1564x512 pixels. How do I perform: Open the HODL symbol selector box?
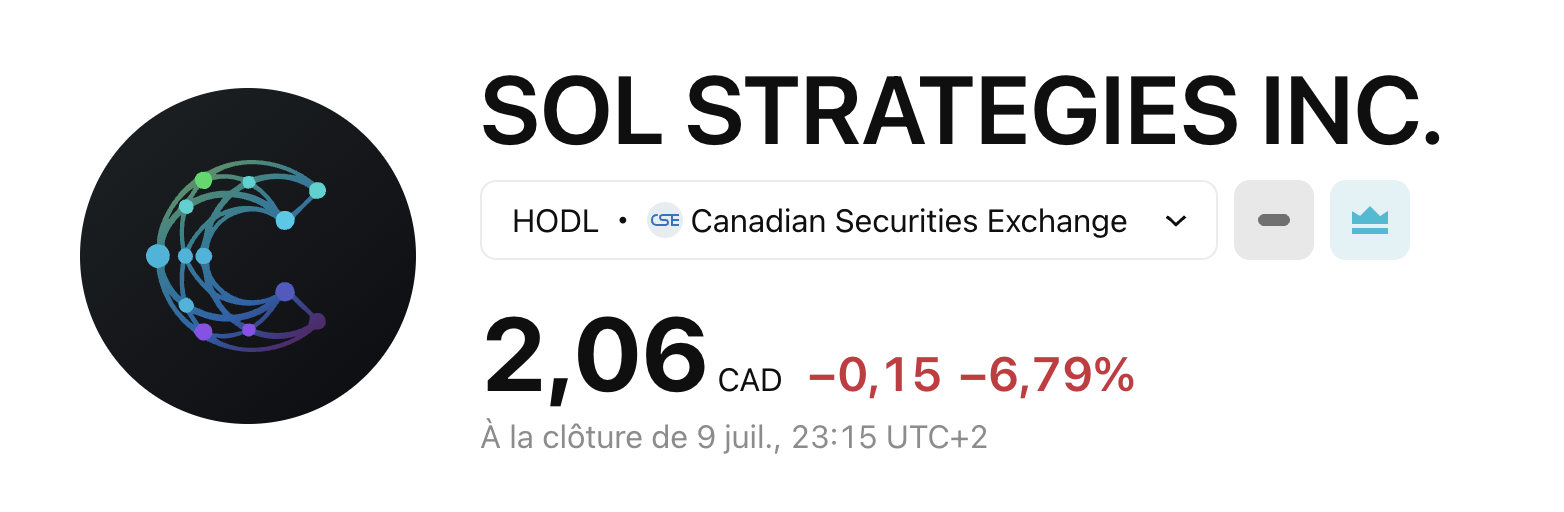pos(849,220)
